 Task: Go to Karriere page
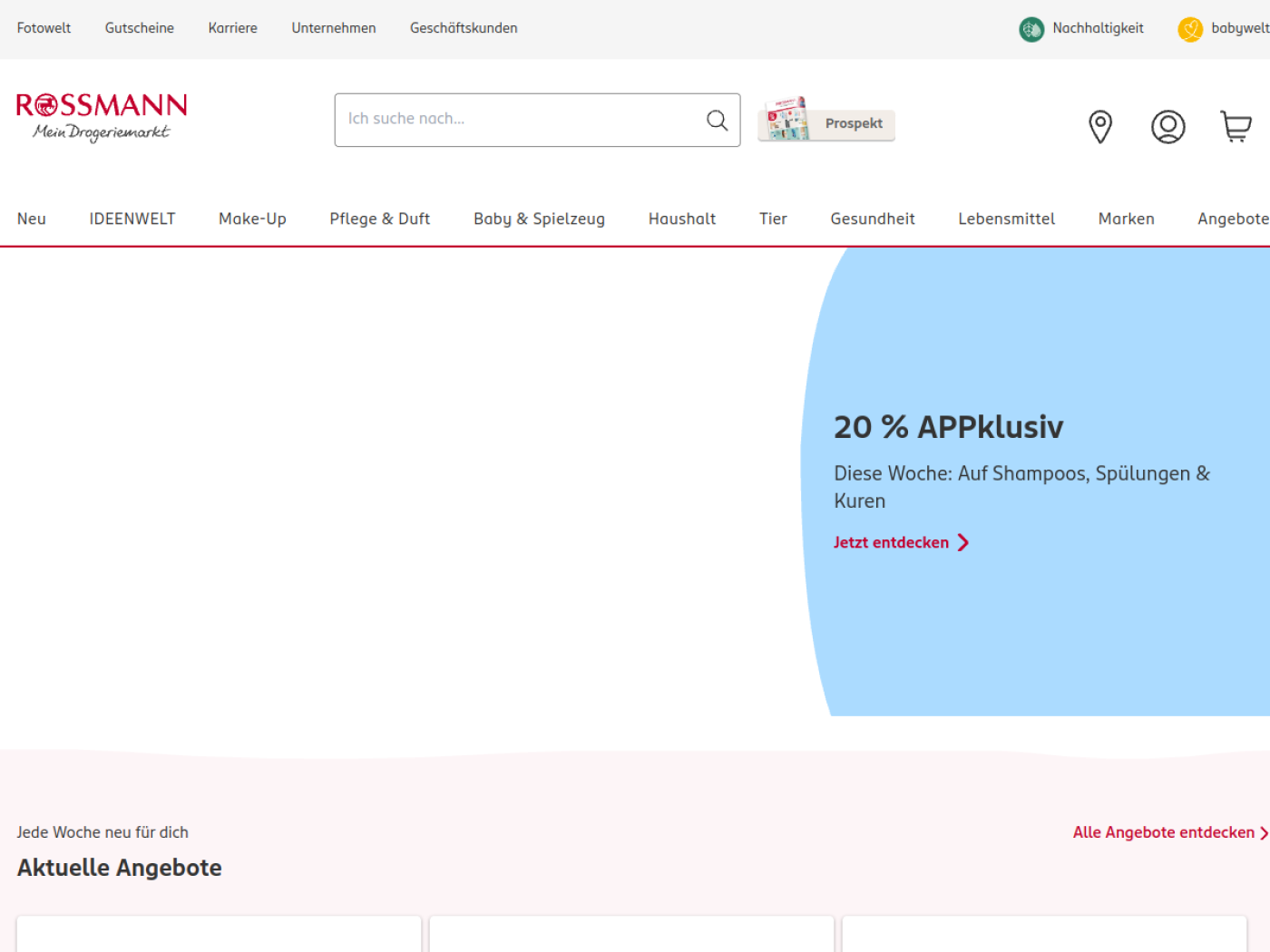[x=233, y=28]
